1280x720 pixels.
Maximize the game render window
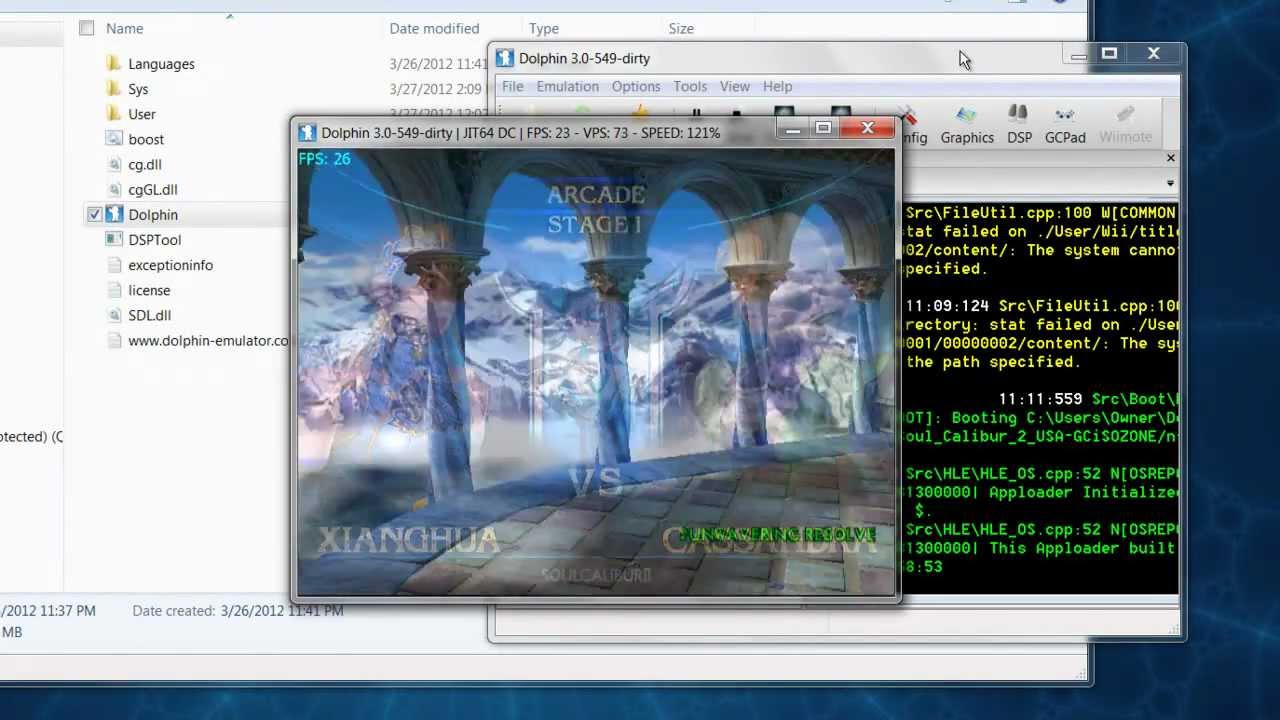click(x=823, y=128)
